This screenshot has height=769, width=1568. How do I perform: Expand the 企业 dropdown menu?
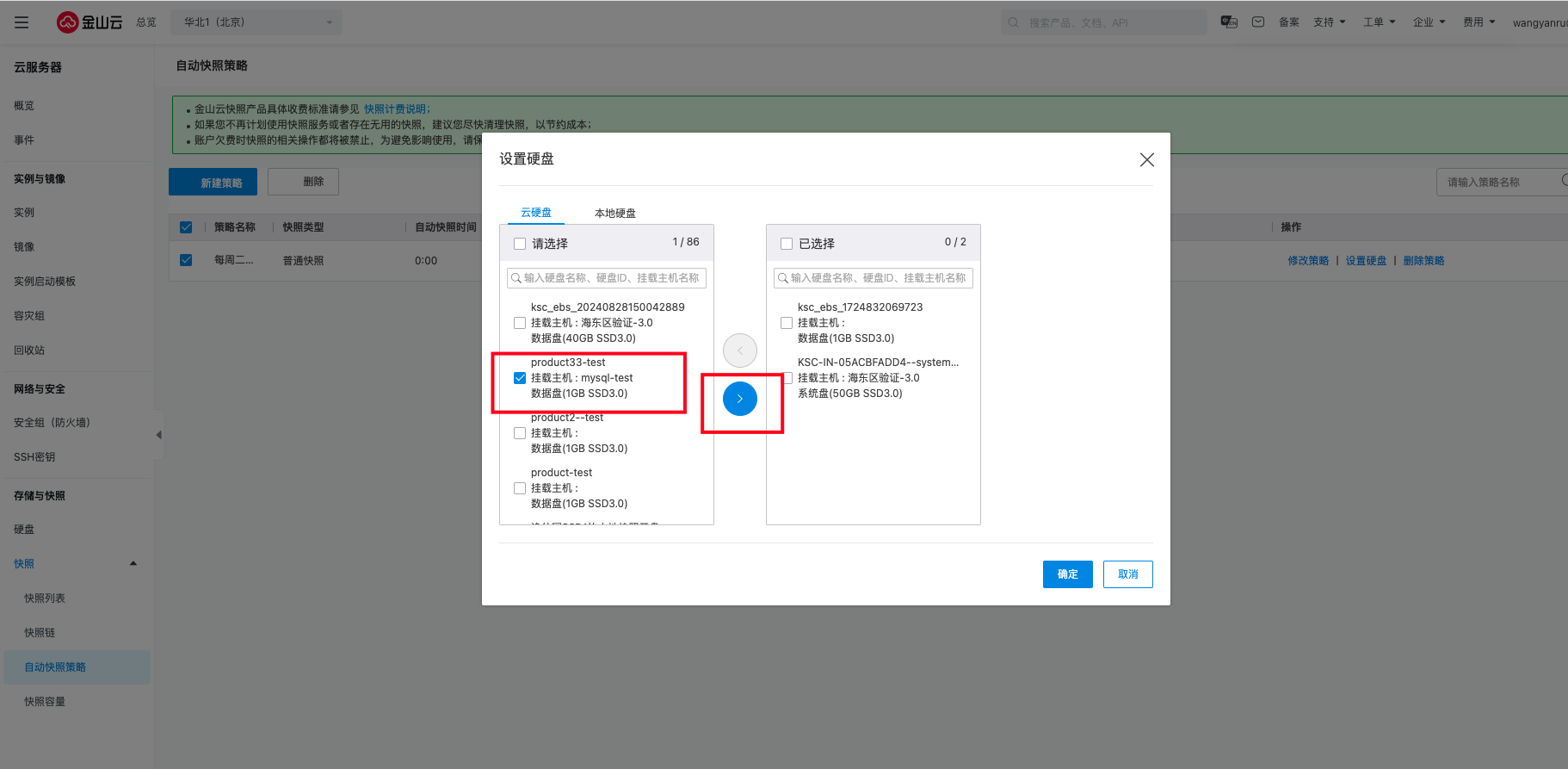1429,22
